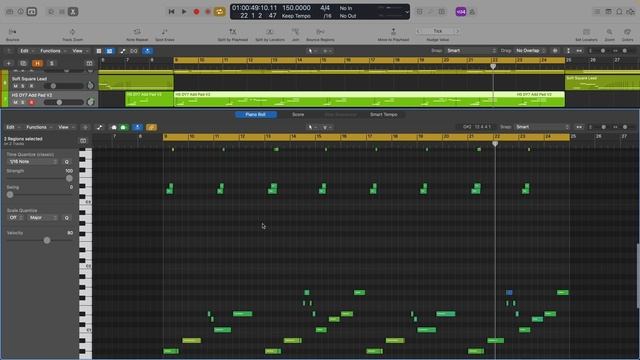The width and height of the screenshot is (640, 360).
Task: Toggle the Toolbar display button
Action: [x=32, y=12]
